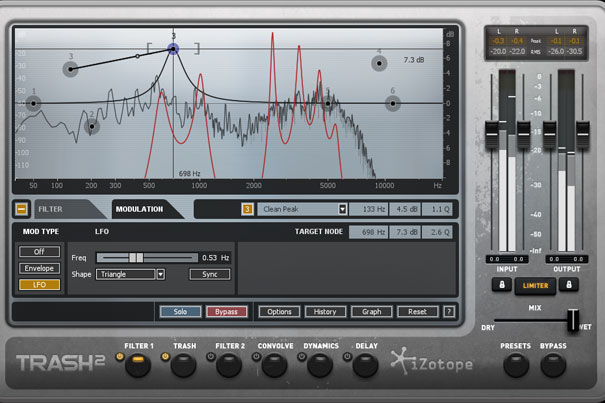The height and width of the screenshot is (403, 605).
Task: Click the 0.53 Hz frequency value
Action: point(215,257)
